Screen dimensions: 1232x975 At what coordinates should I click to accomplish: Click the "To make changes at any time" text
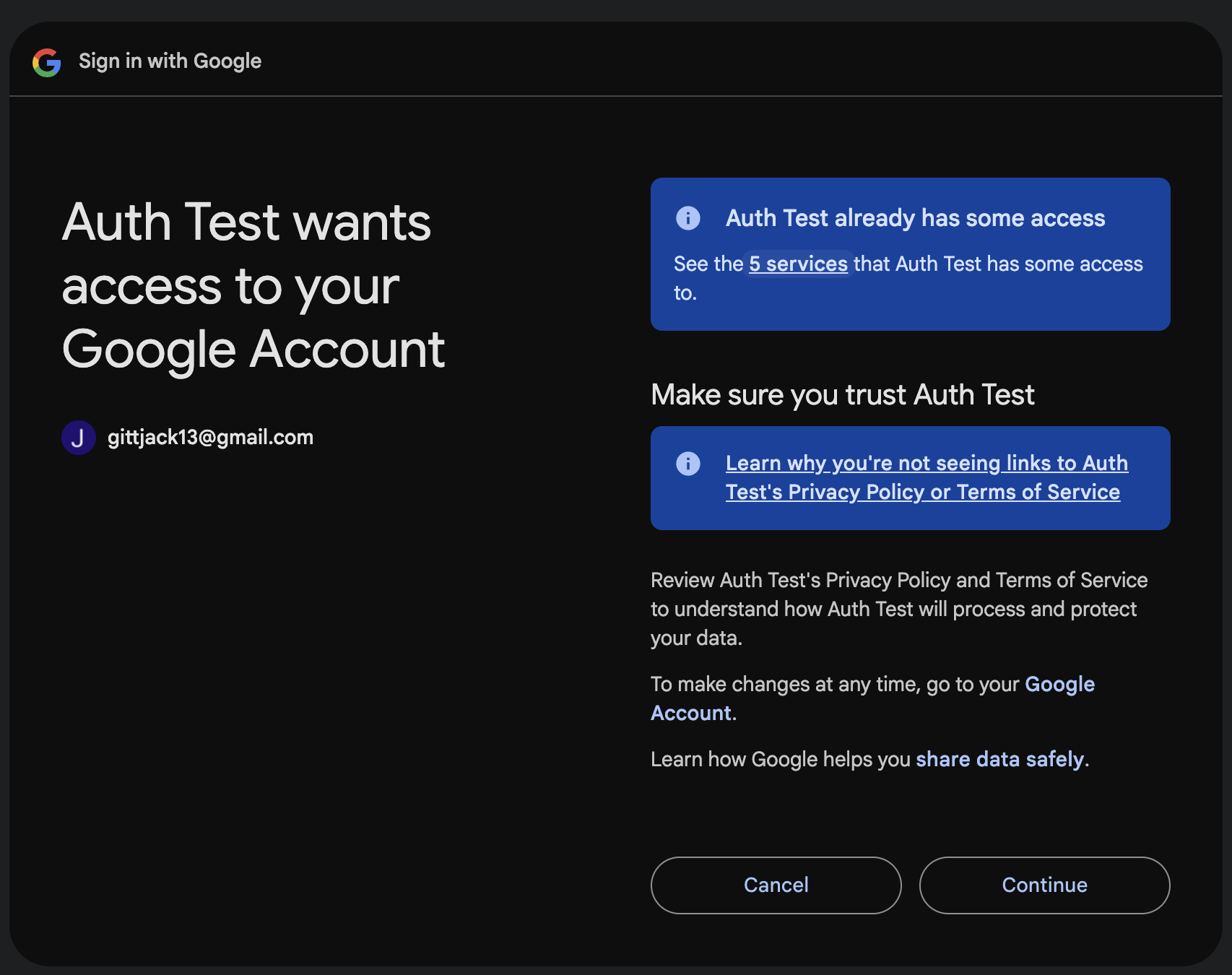835,685
